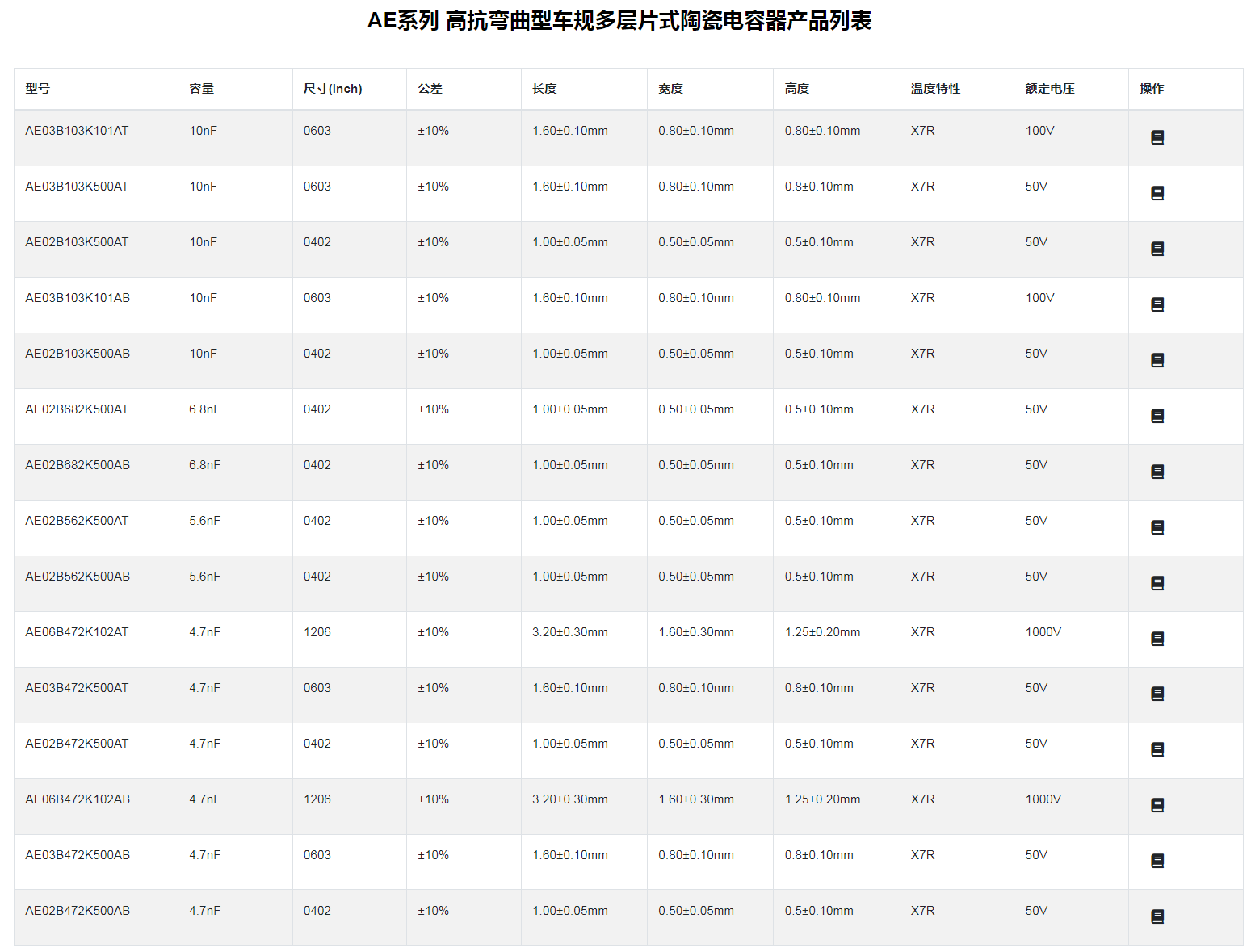The width and height of the screenshot is (1251, 952).
Task: Open datasheet icon for AE03B103K101AT
Action: coord(1157,137)
